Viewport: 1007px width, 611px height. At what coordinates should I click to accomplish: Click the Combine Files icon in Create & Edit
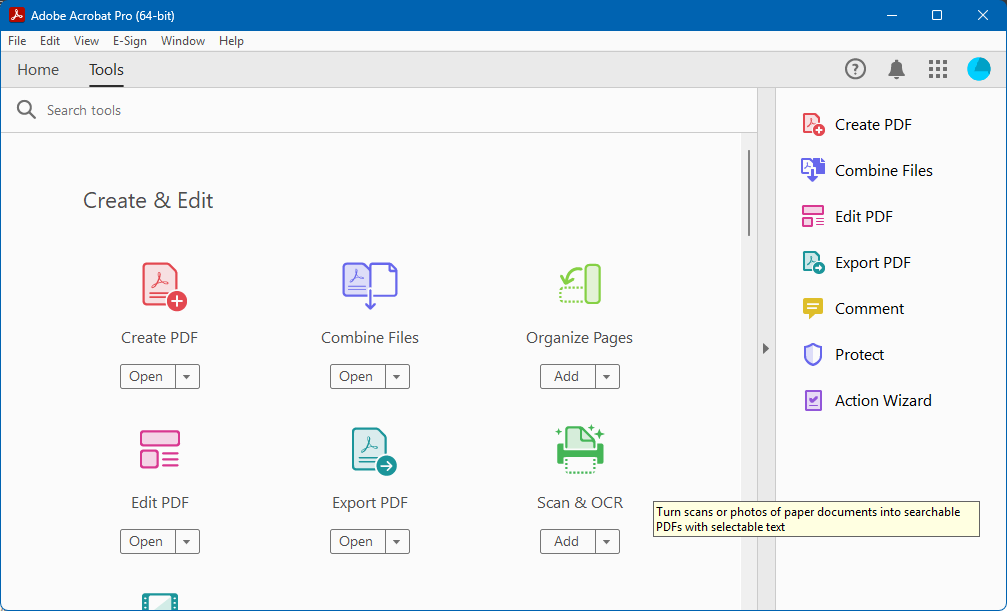(369, 284)
